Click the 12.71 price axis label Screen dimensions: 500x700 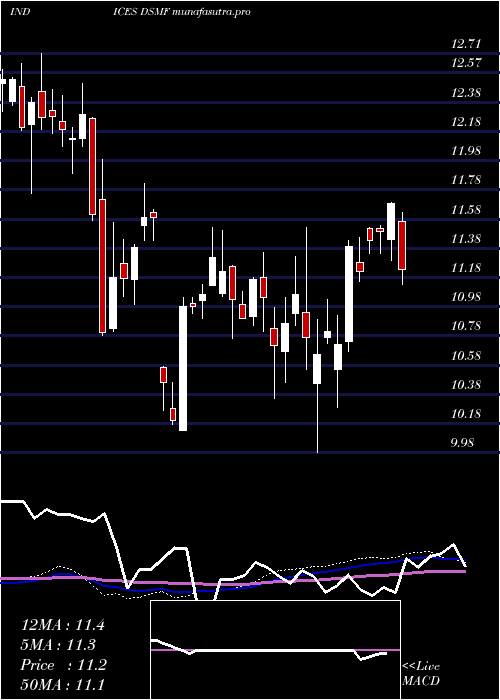point(466,44)
